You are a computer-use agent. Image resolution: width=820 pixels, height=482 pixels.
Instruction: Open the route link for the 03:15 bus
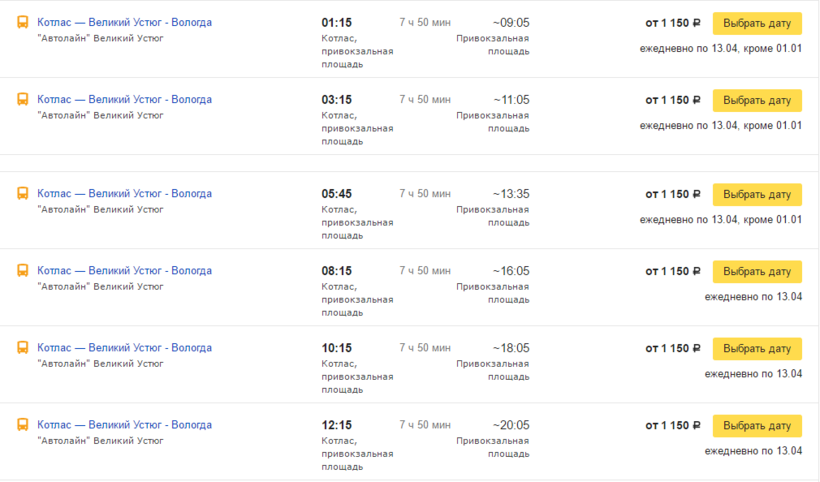pyautogui.click(x=124, y=99)
